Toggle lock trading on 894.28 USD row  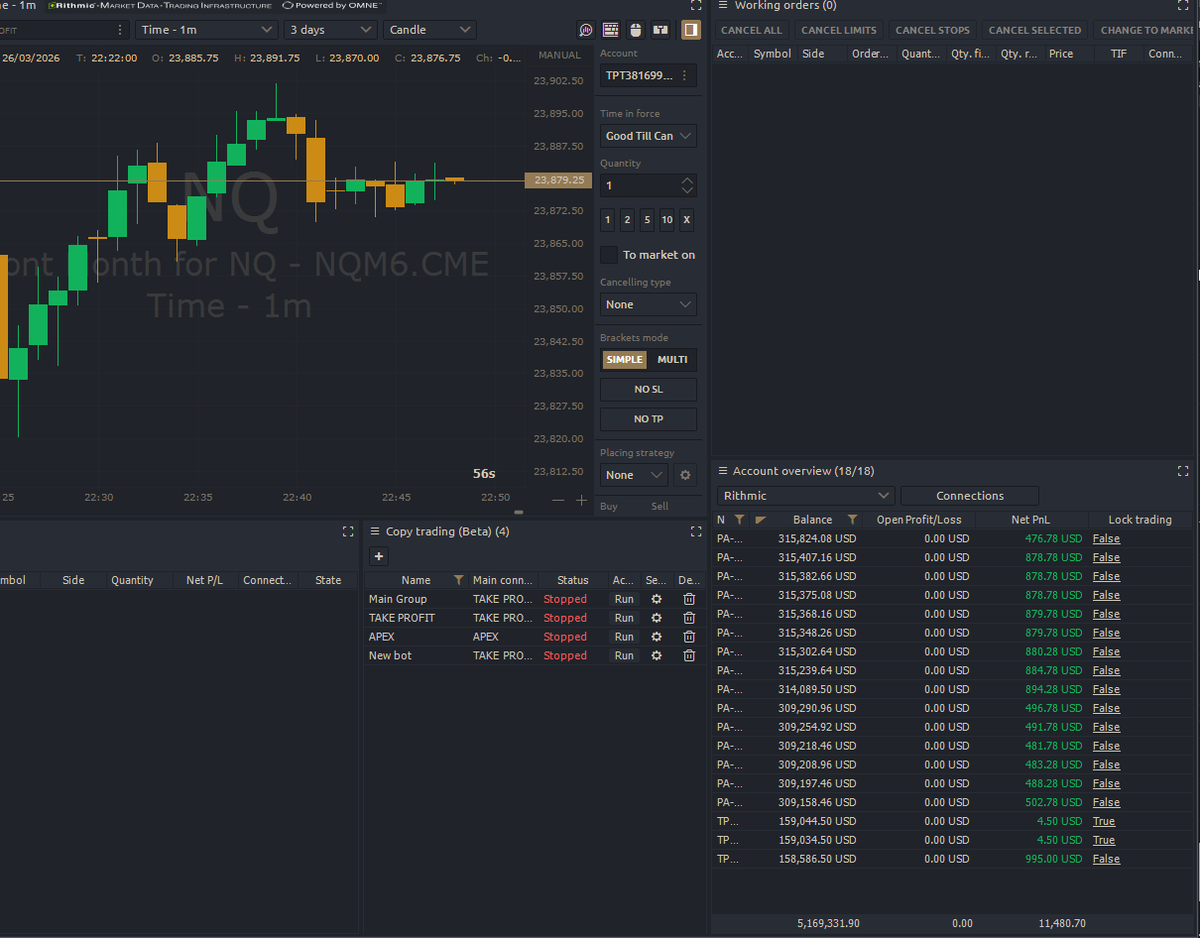click(x=1106, y=689)
